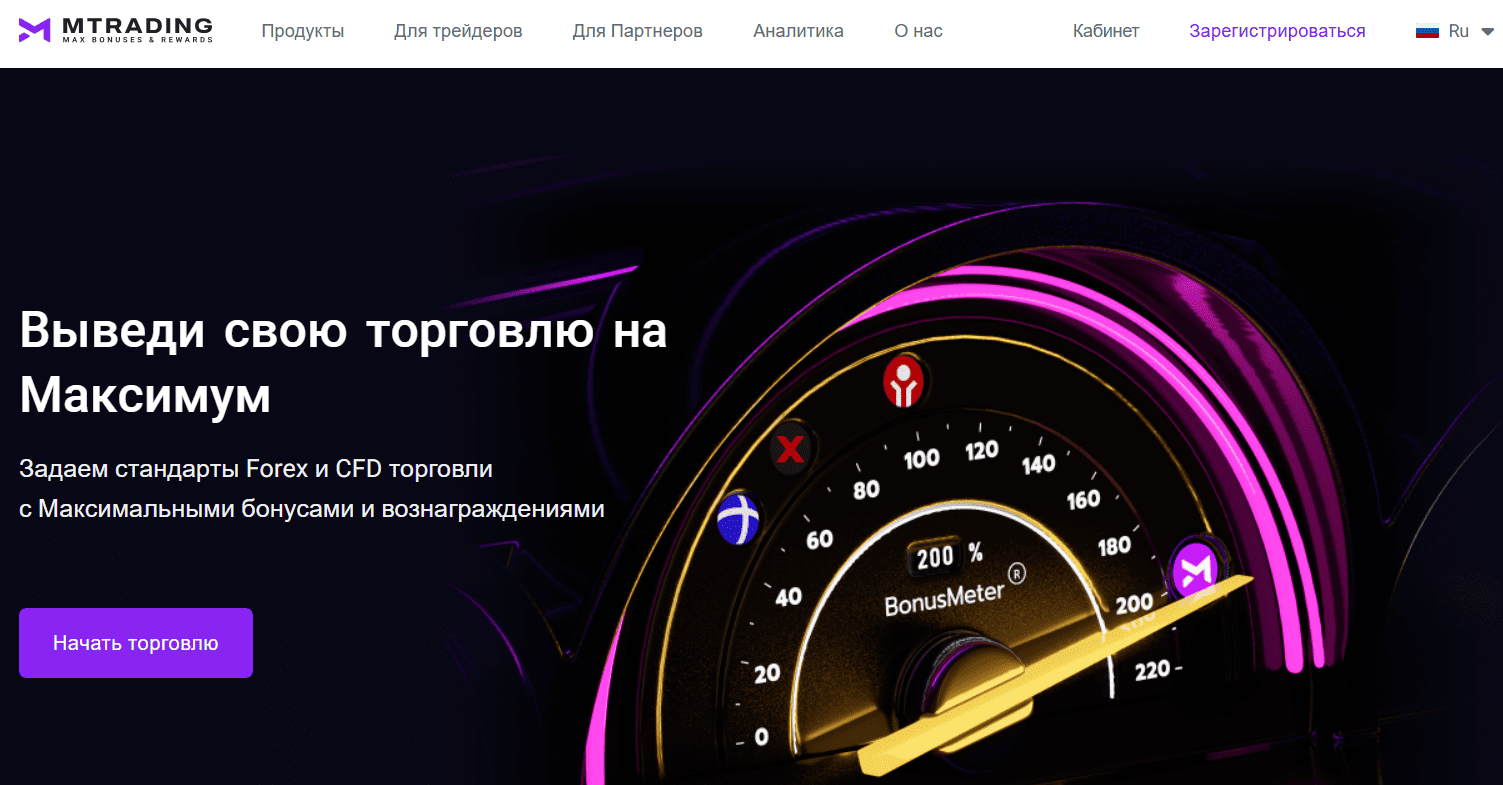Click the yellow gauge needle
This screenshot has width=1503, height=785.
[1055, 677]
